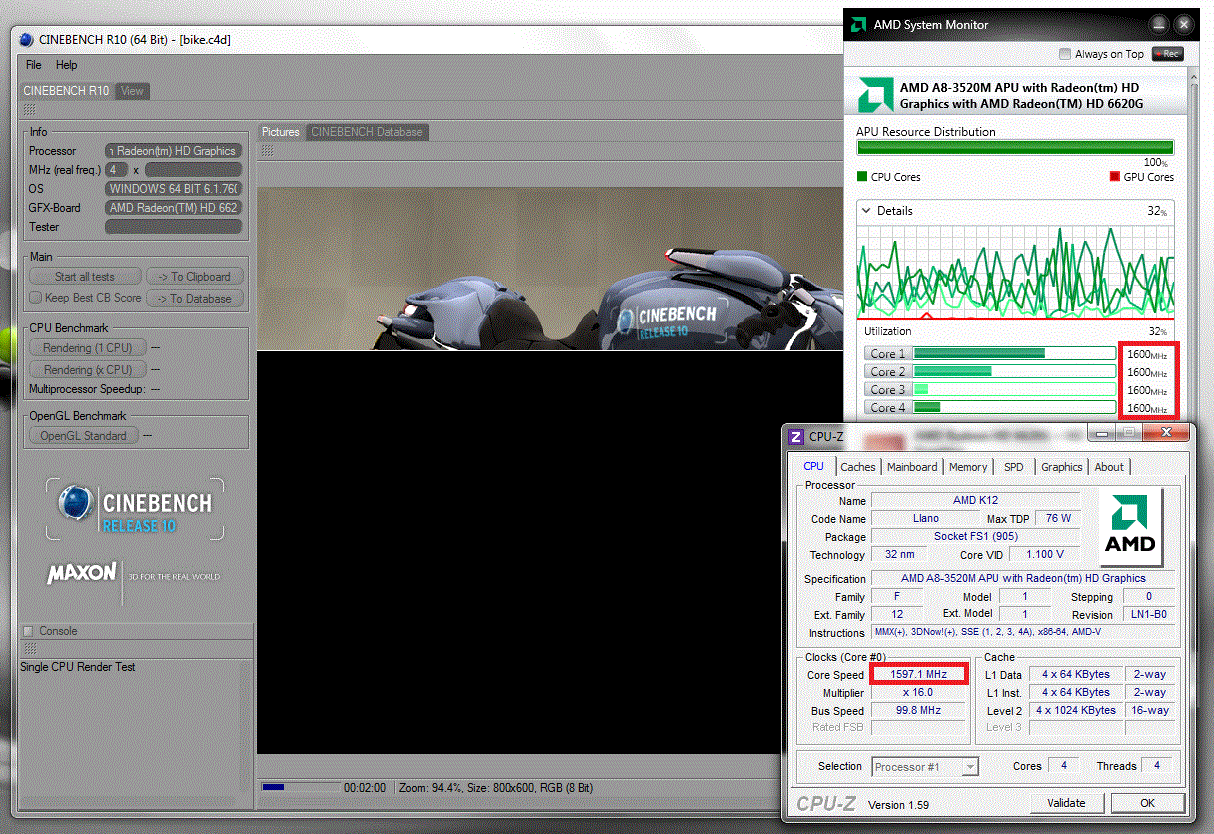
Task: Click the 'Zoom: 94.4%' status text
Action: tap(430, 788)
